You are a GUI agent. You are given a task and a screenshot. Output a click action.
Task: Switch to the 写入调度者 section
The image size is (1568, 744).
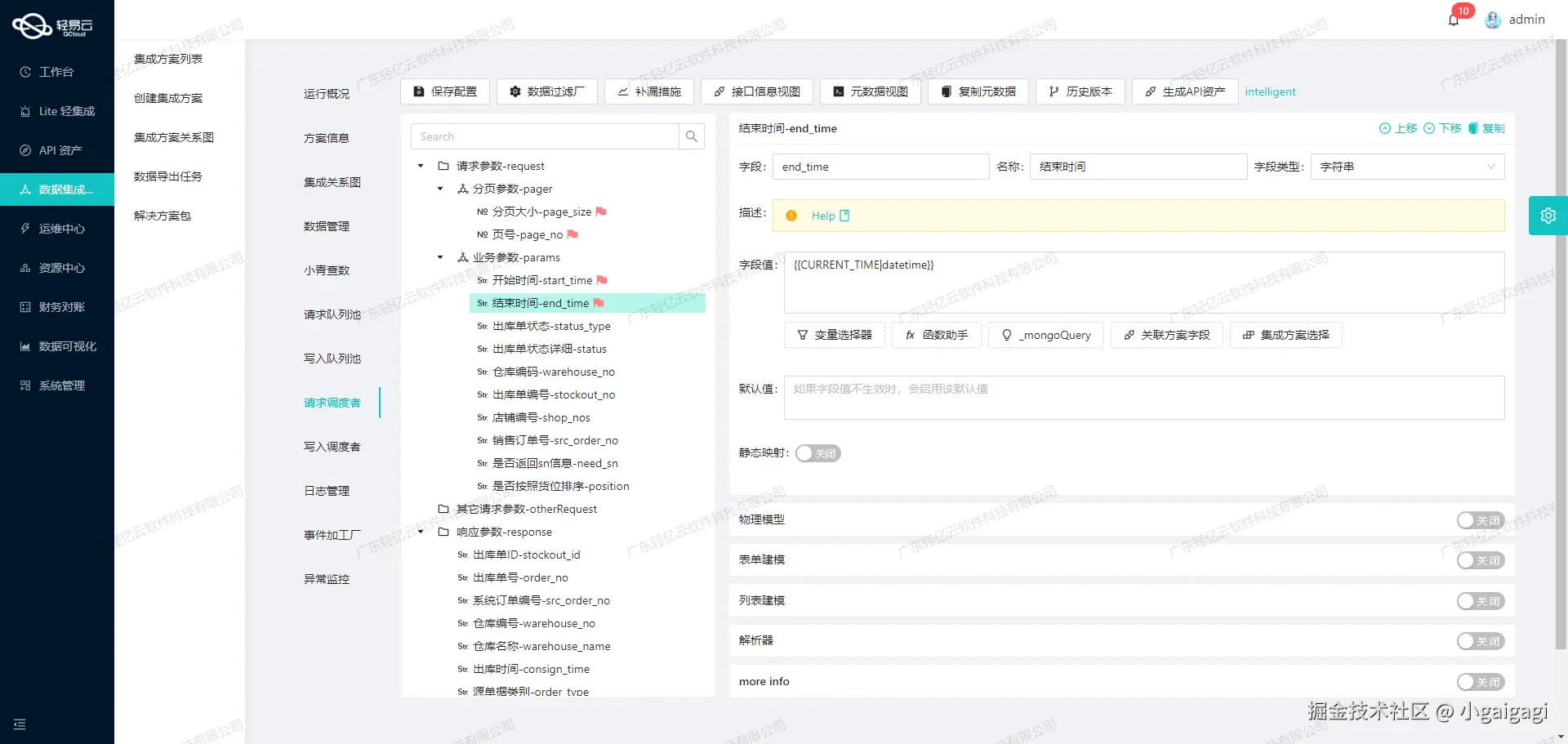[332, 447]
